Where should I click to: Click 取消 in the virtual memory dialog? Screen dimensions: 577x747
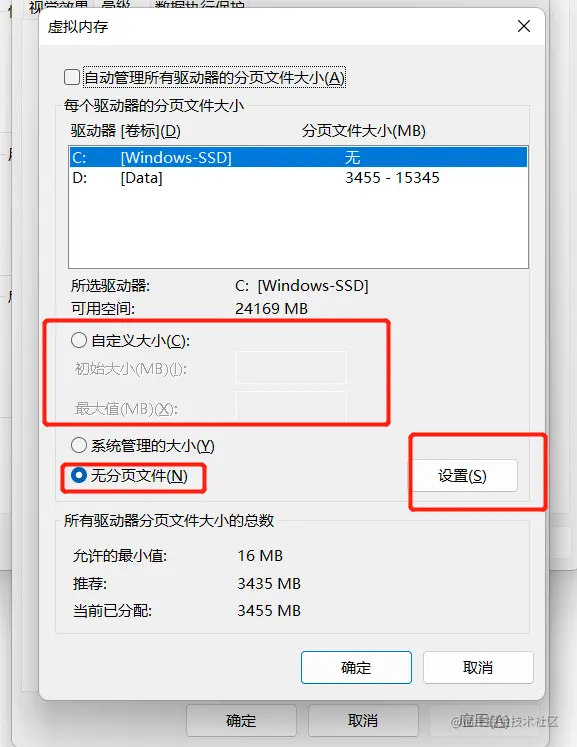478,667
